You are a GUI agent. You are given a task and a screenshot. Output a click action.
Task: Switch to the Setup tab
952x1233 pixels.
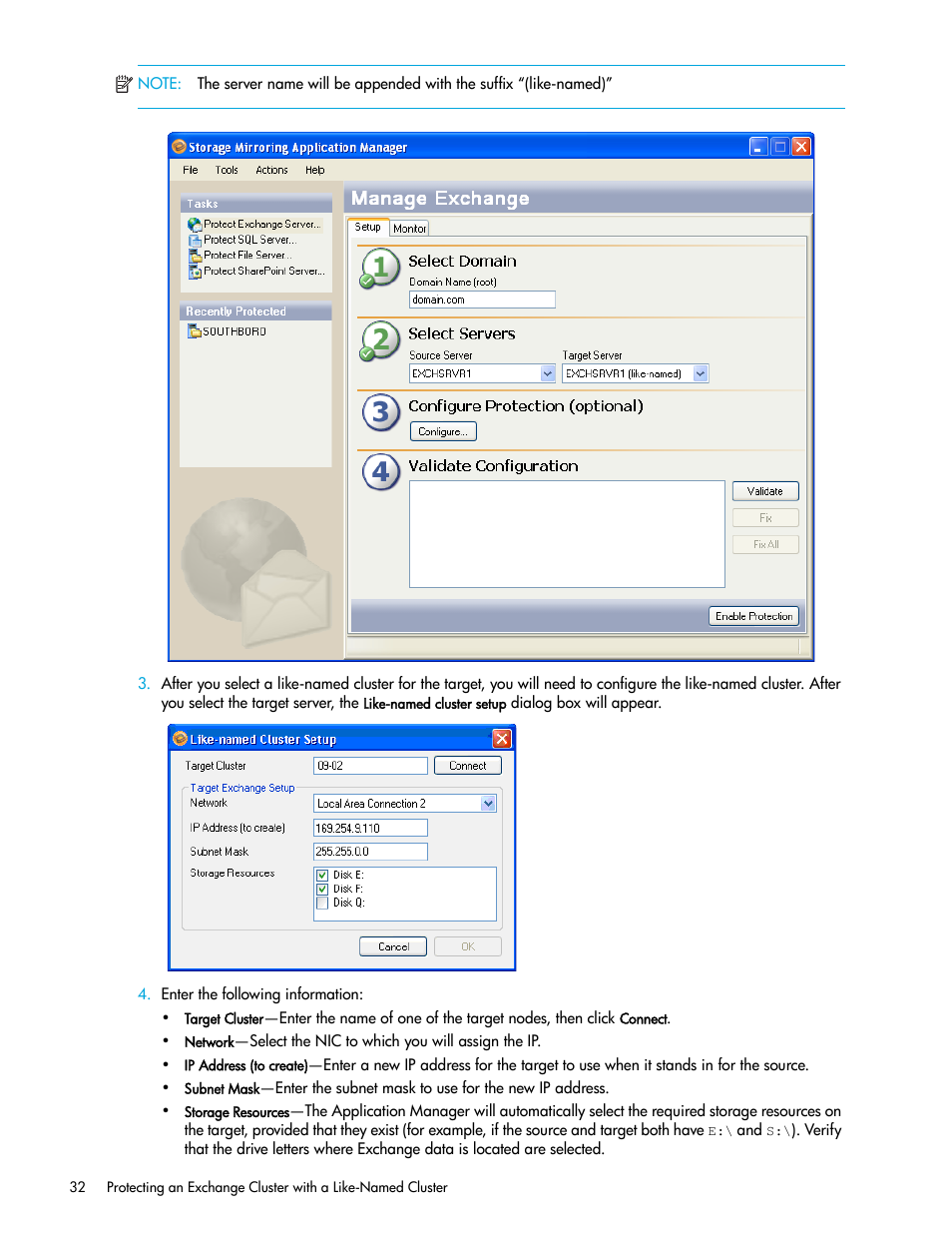[x=368, y=227]
